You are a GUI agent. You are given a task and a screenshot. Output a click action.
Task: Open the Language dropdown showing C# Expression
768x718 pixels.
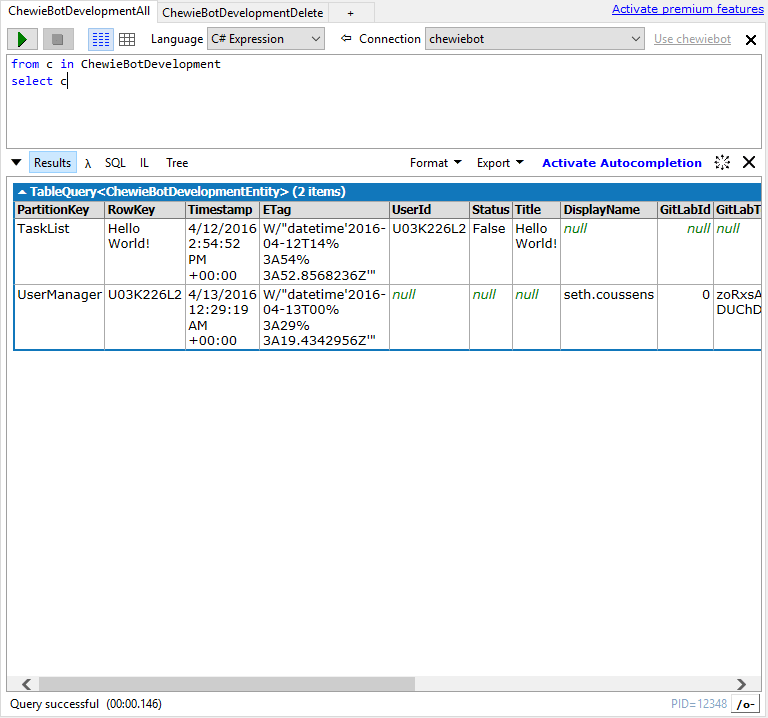pyautogui.click(x=265, y=39)
